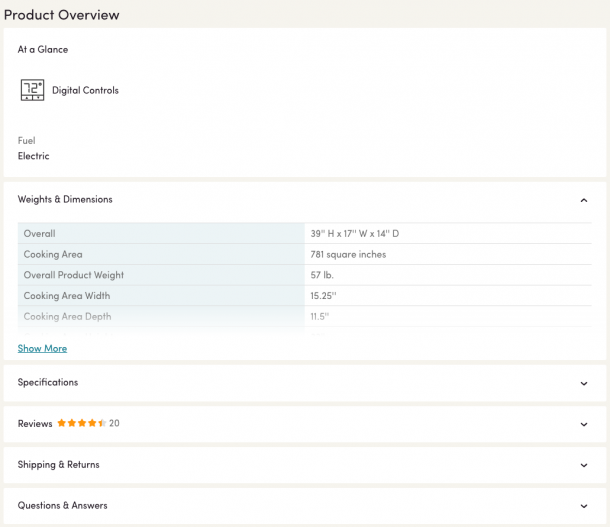Viewport: 610px width, 527px height.
Task: Click the Weights & Dimensions heading
Action: tap(65, 199)
